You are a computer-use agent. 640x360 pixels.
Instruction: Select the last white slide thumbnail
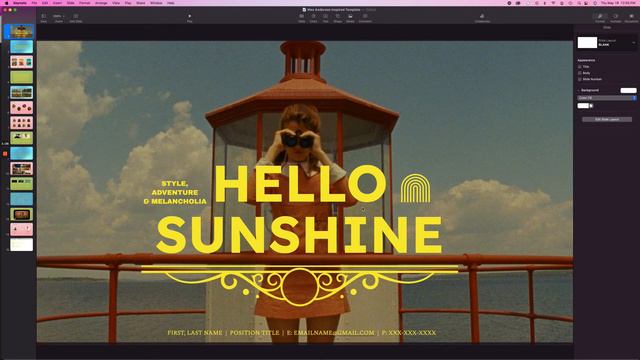(x=22, y=244)
